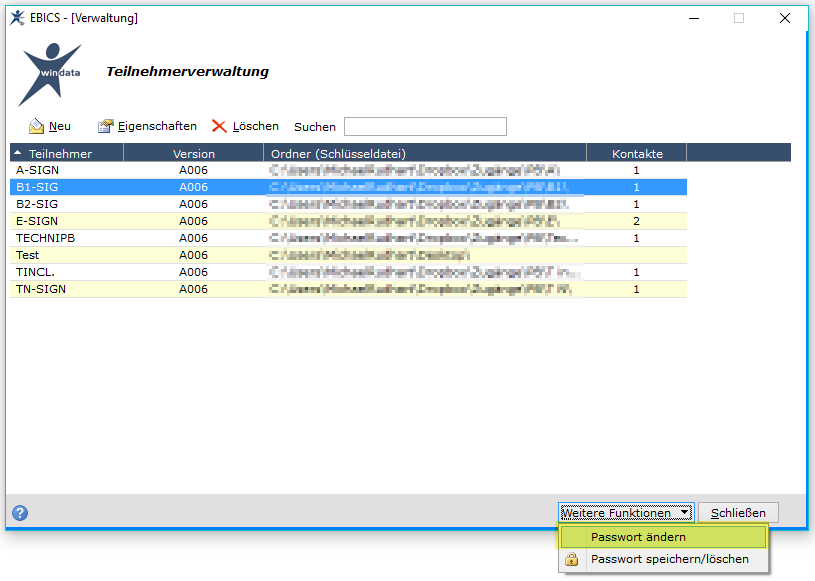815x581 pixels.
Task: Click the A006 version cell for E-SIGN
Action: coord(193,221)
